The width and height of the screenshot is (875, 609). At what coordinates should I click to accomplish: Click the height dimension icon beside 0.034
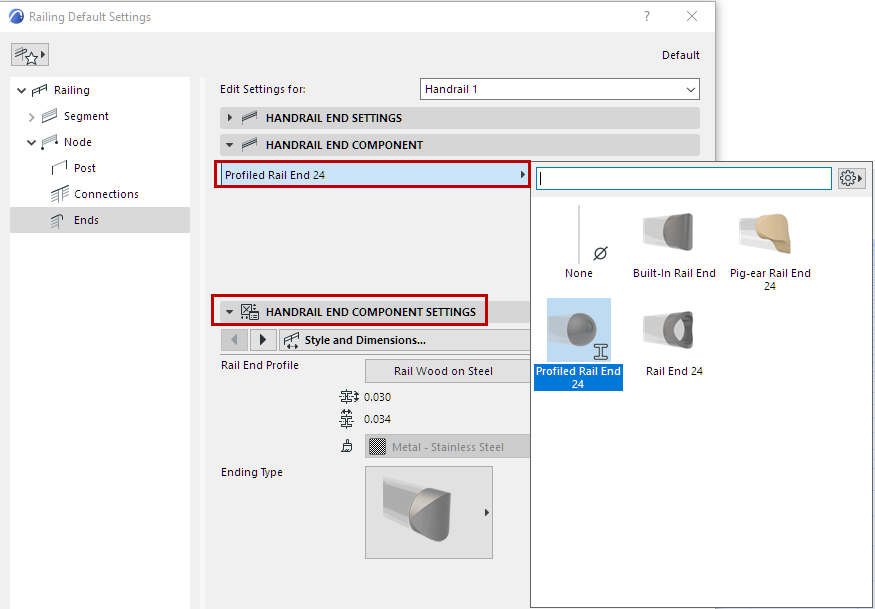(347, 419)
